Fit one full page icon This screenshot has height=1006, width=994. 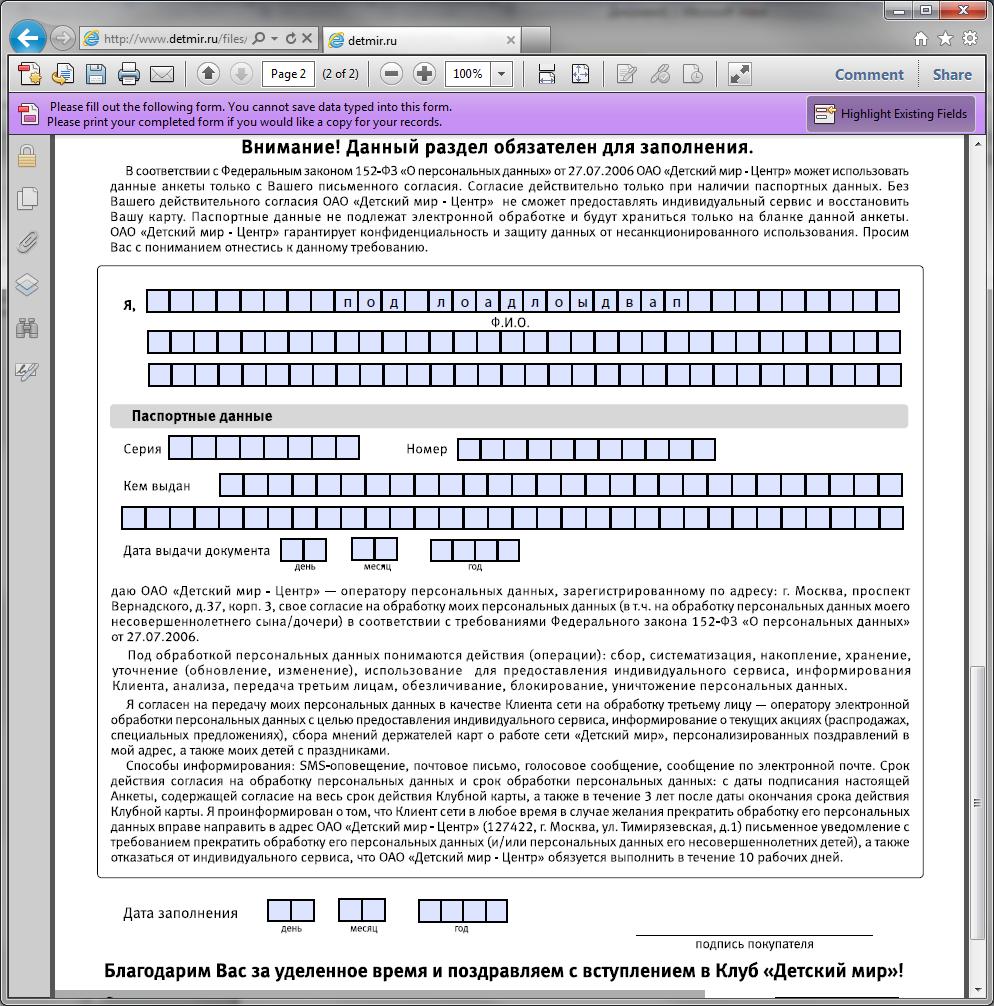(x=580, y=74)
